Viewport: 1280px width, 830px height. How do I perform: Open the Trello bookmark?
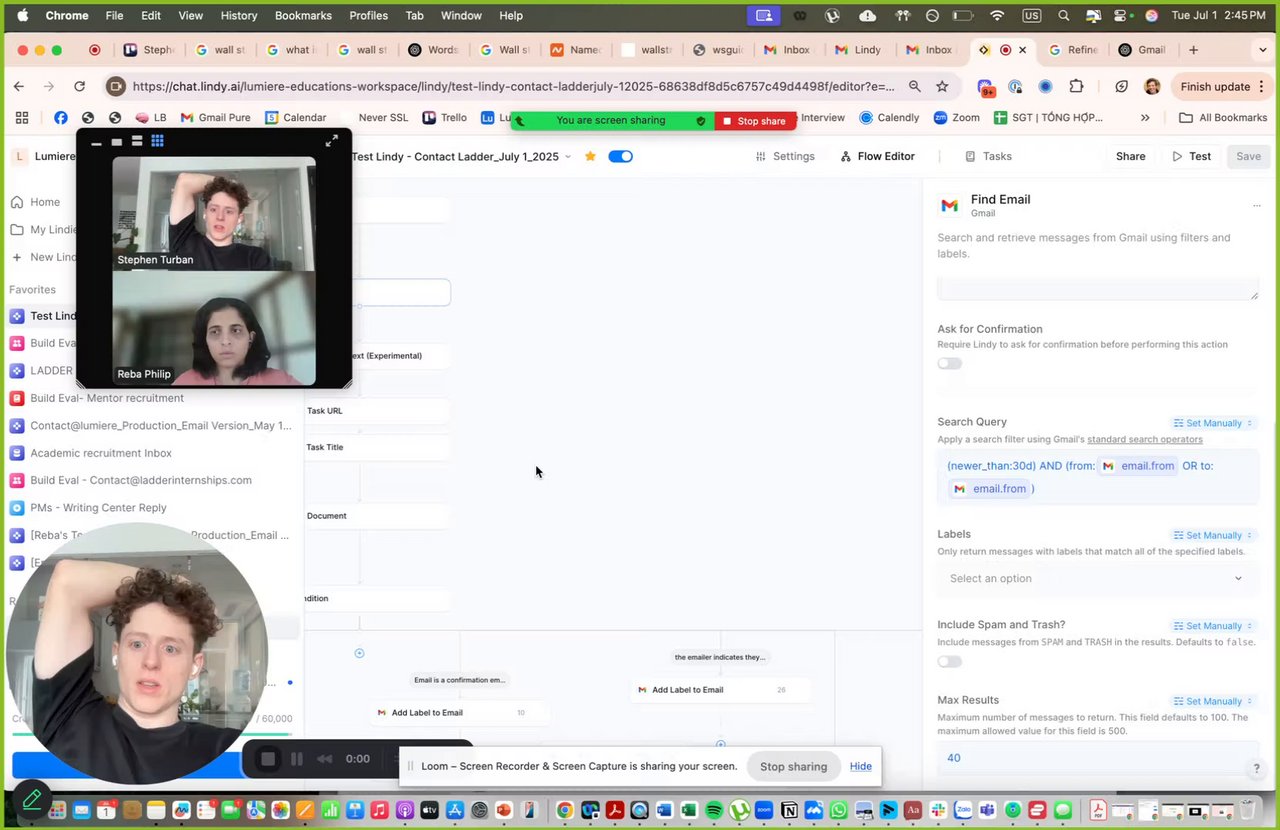445,118
